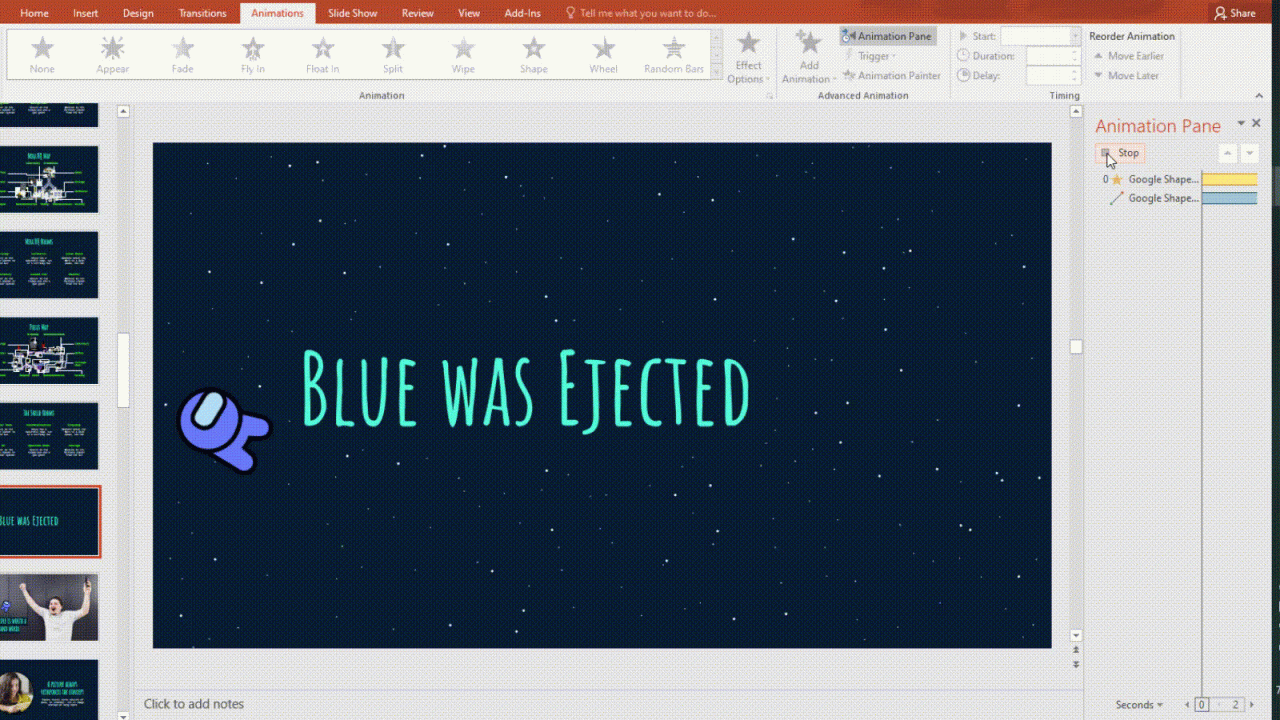
Task: Open the Seconds zoom dropdown
Action: (1139, 705)
